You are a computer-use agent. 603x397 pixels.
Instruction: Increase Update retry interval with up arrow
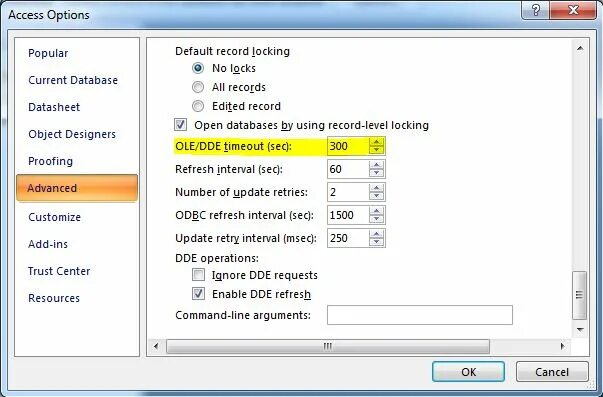376,234
